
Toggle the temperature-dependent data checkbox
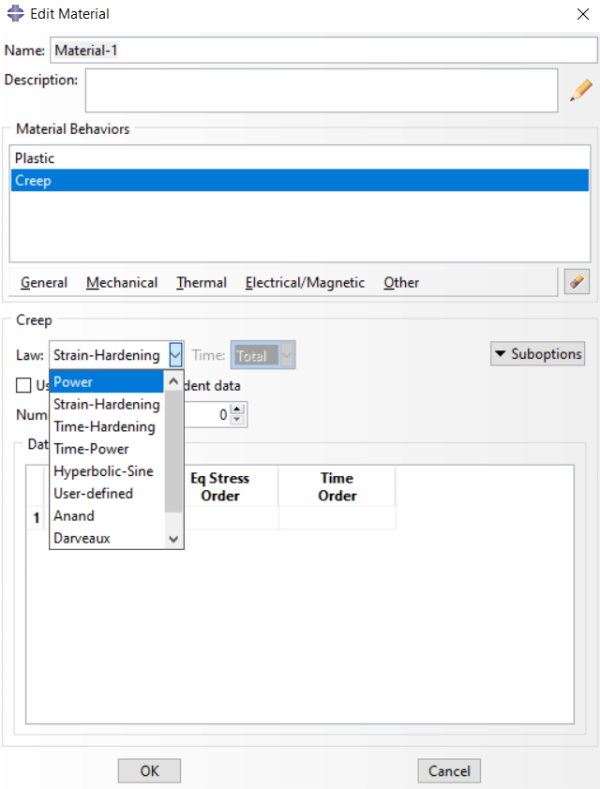23,385
